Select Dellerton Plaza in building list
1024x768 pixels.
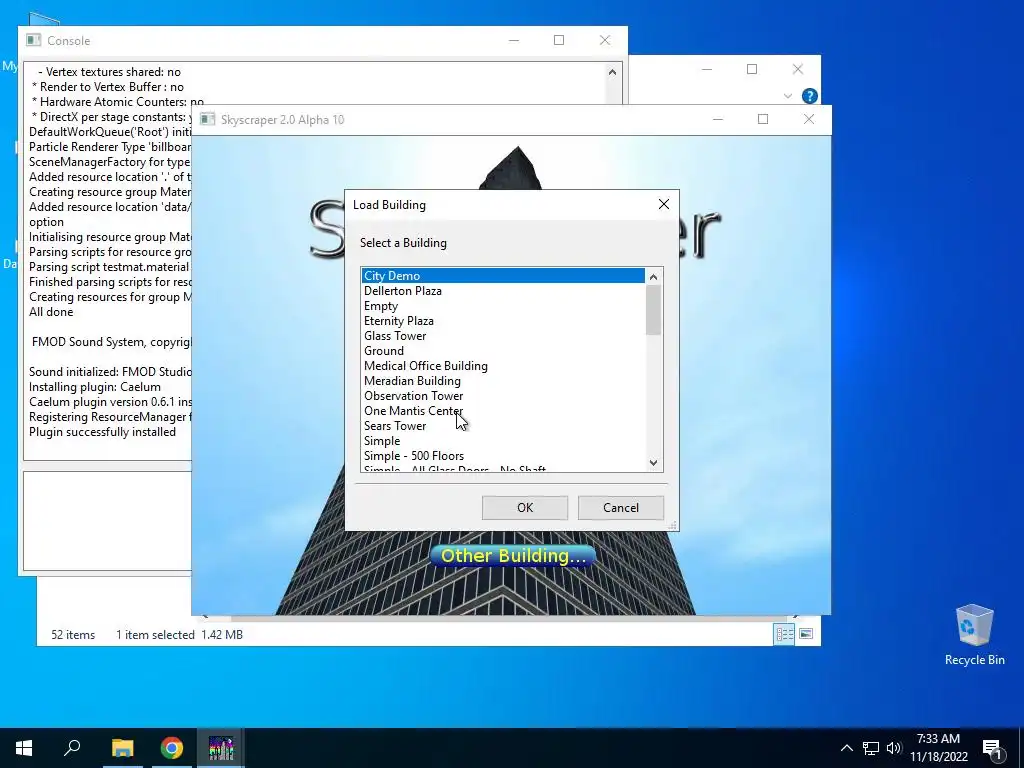(503, 291)
